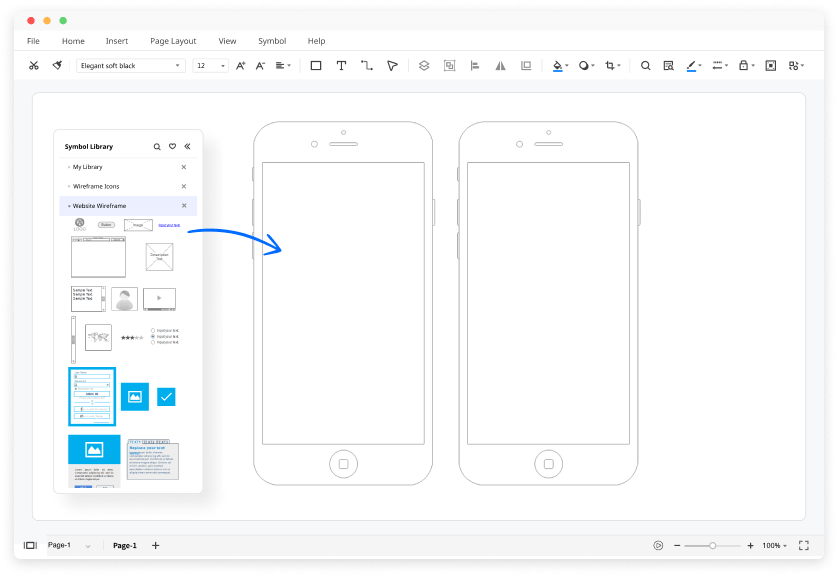Open the Crop tool dropdown
The image size is (838, 576).
(x=612, y=65)
